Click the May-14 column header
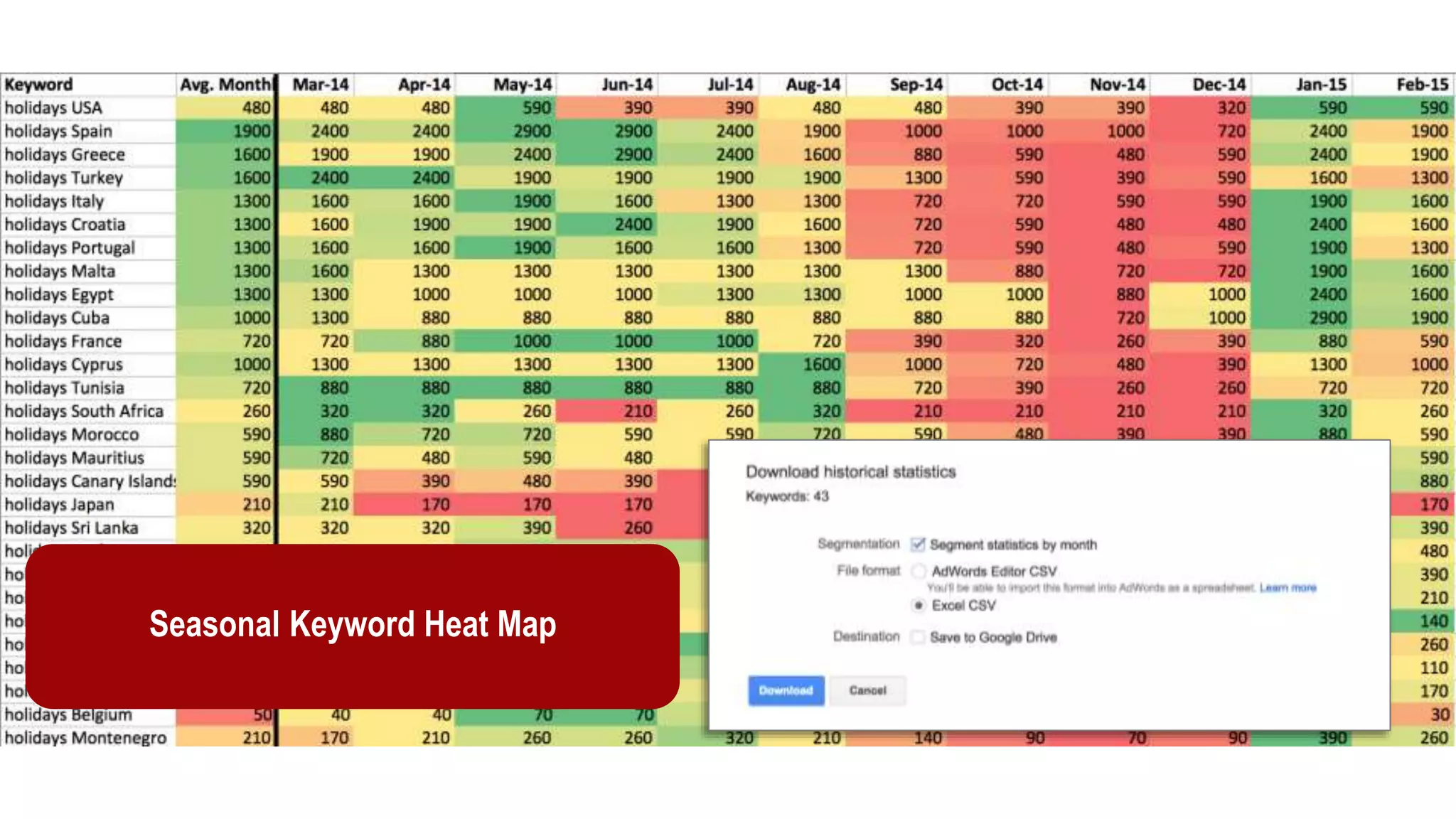 pos(505,85)
